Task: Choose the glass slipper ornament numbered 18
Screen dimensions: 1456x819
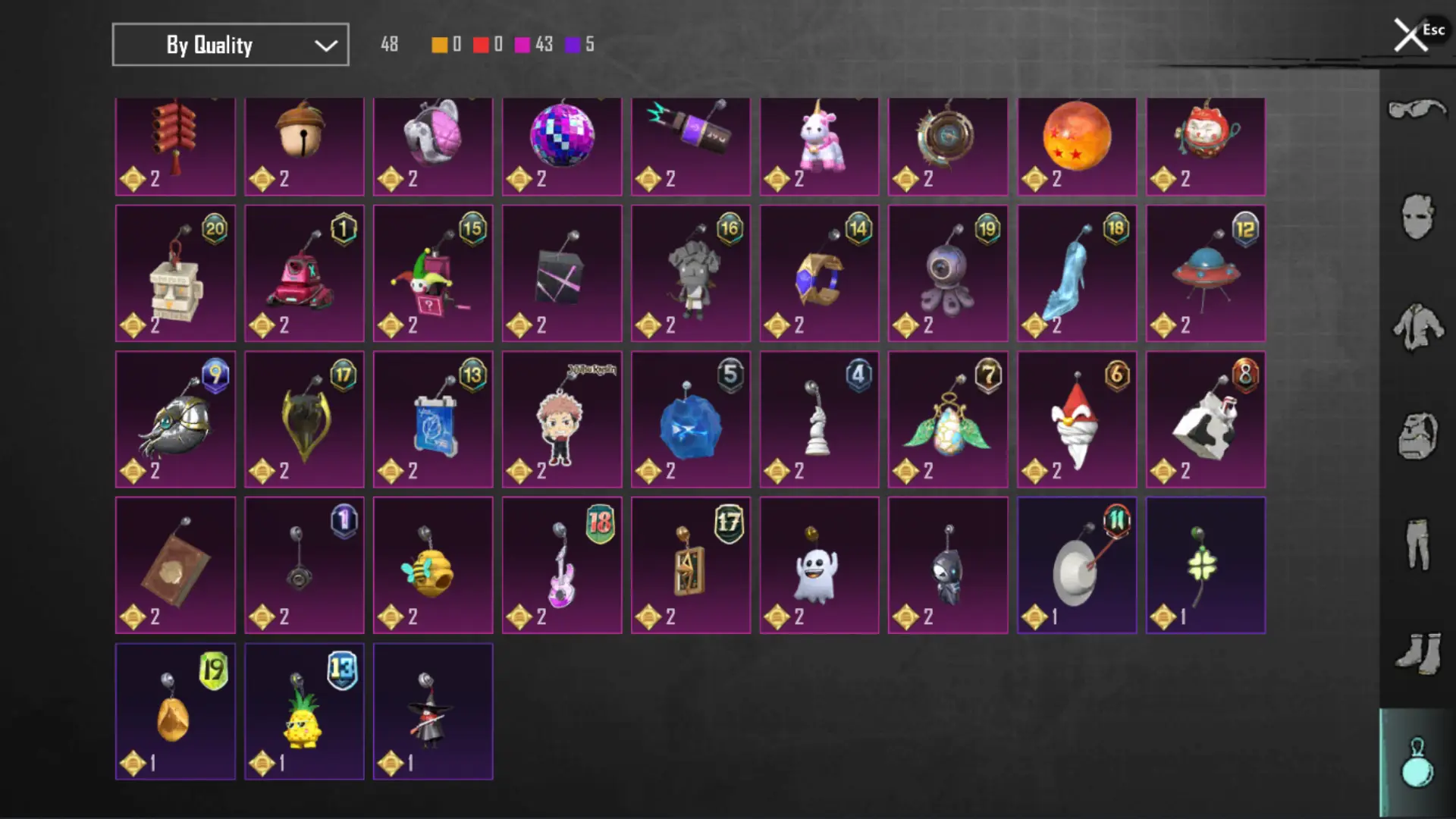Action: tap(1077, 273)
